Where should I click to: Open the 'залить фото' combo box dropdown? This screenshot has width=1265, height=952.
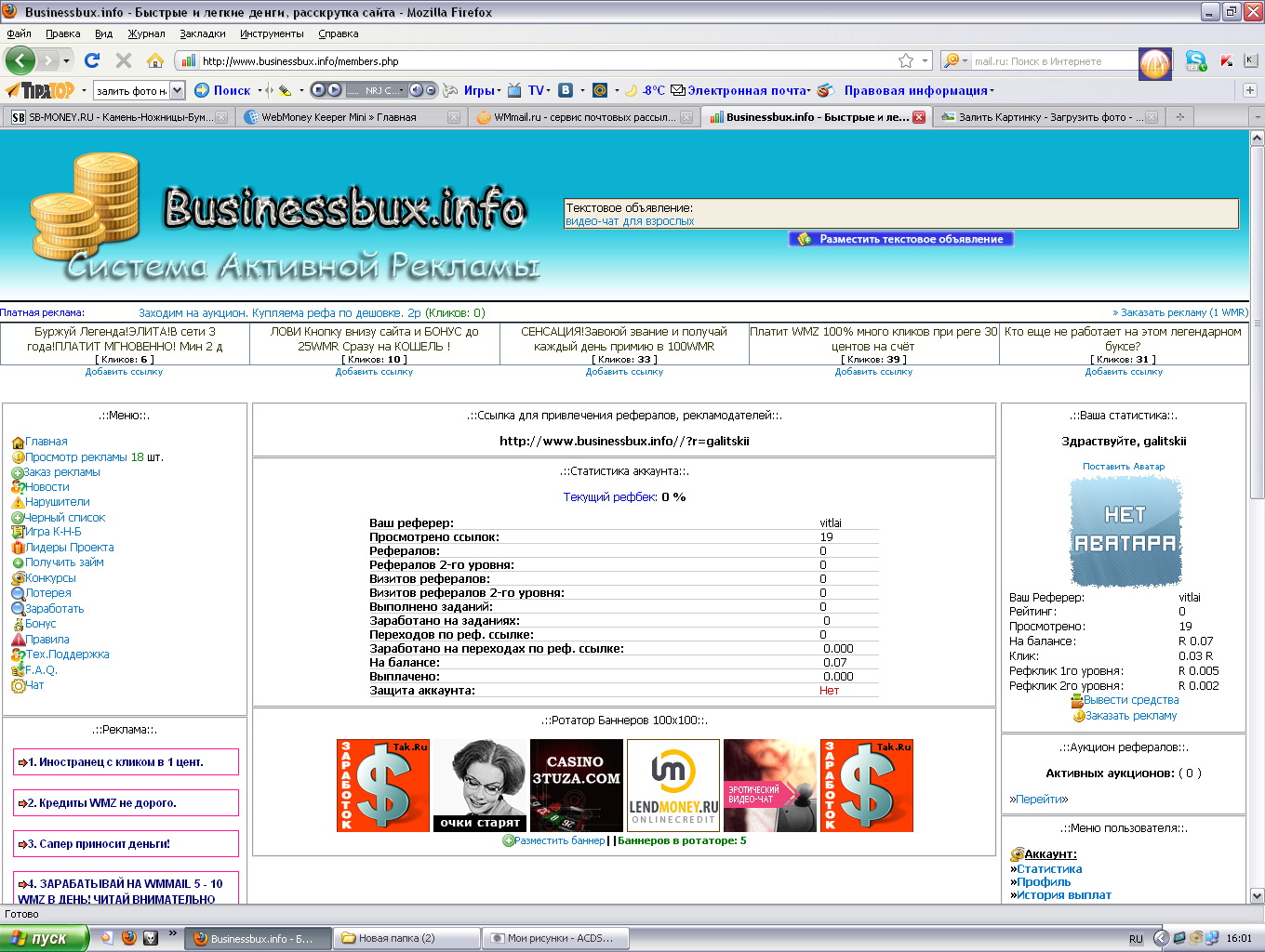pyautogui.click(x=177, y=90)
